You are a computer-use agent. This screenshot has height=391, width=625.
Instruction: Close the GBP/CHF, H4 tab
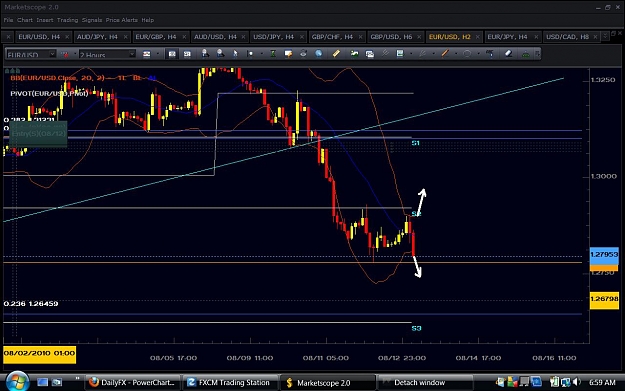pos(360,37)
